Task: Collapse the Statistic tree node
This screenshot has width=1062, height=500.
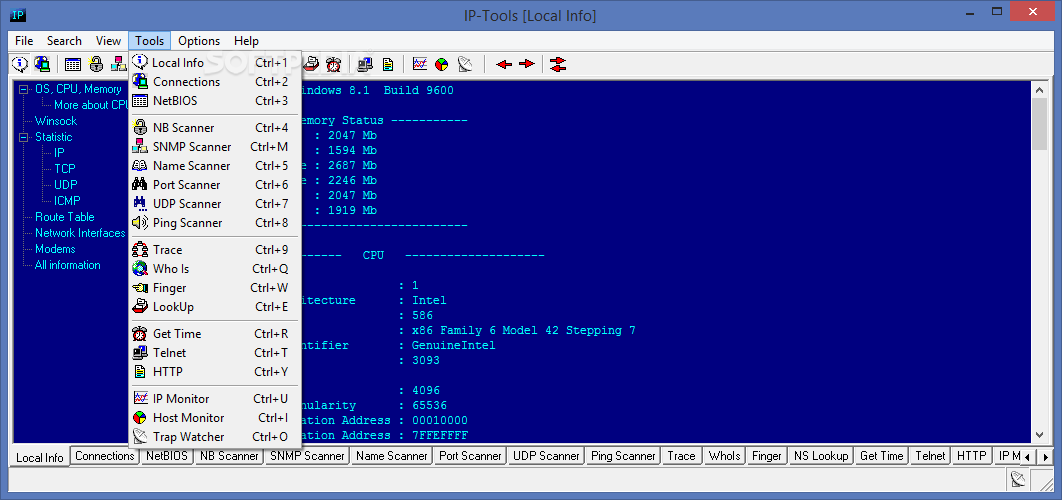Action: click(23, 137)
